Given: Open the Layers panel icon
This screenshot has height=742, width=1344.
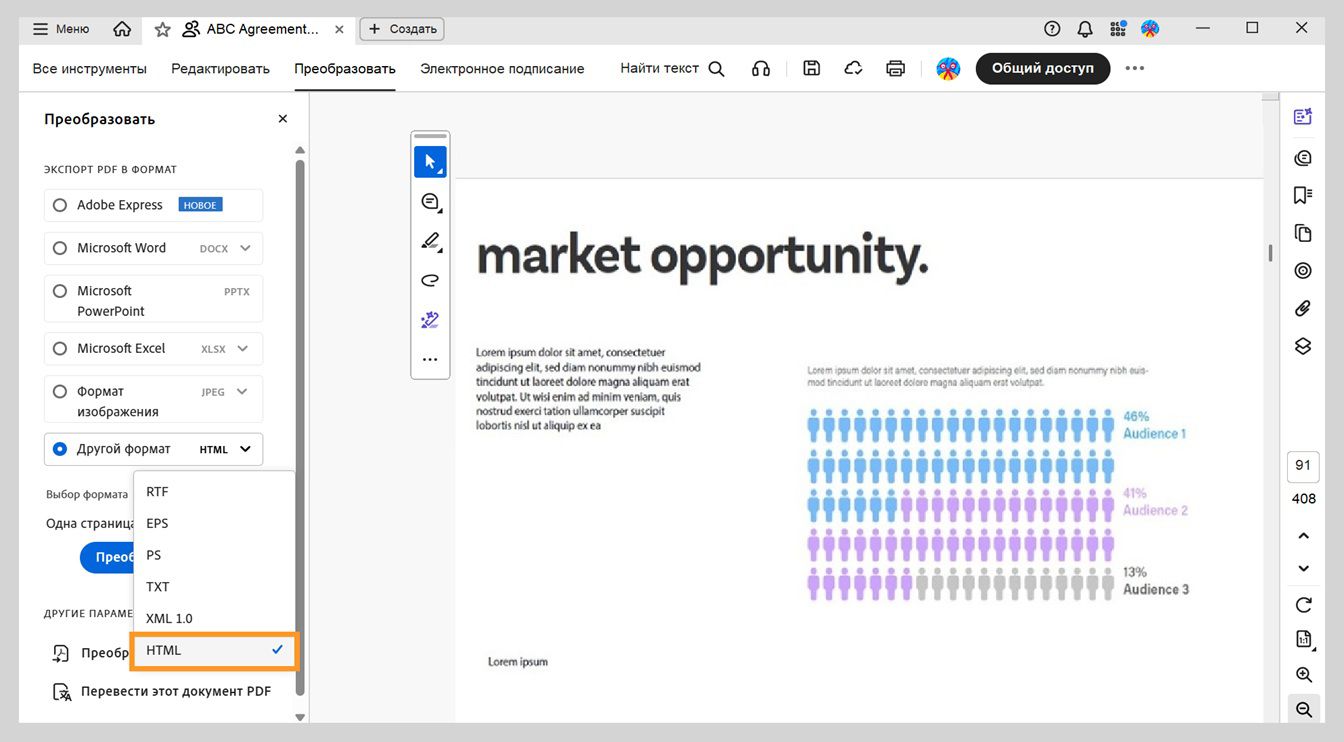Looking at the screenshot, I should coord(1302,346).
